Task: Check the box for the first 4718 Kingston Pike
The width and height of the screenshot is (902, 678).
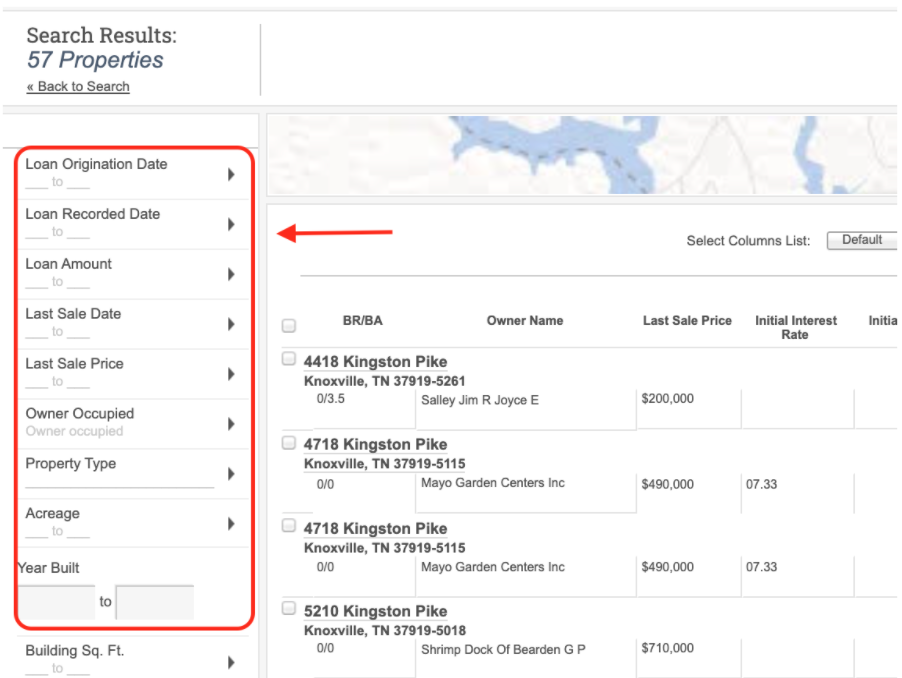Action: coord(288,441)
